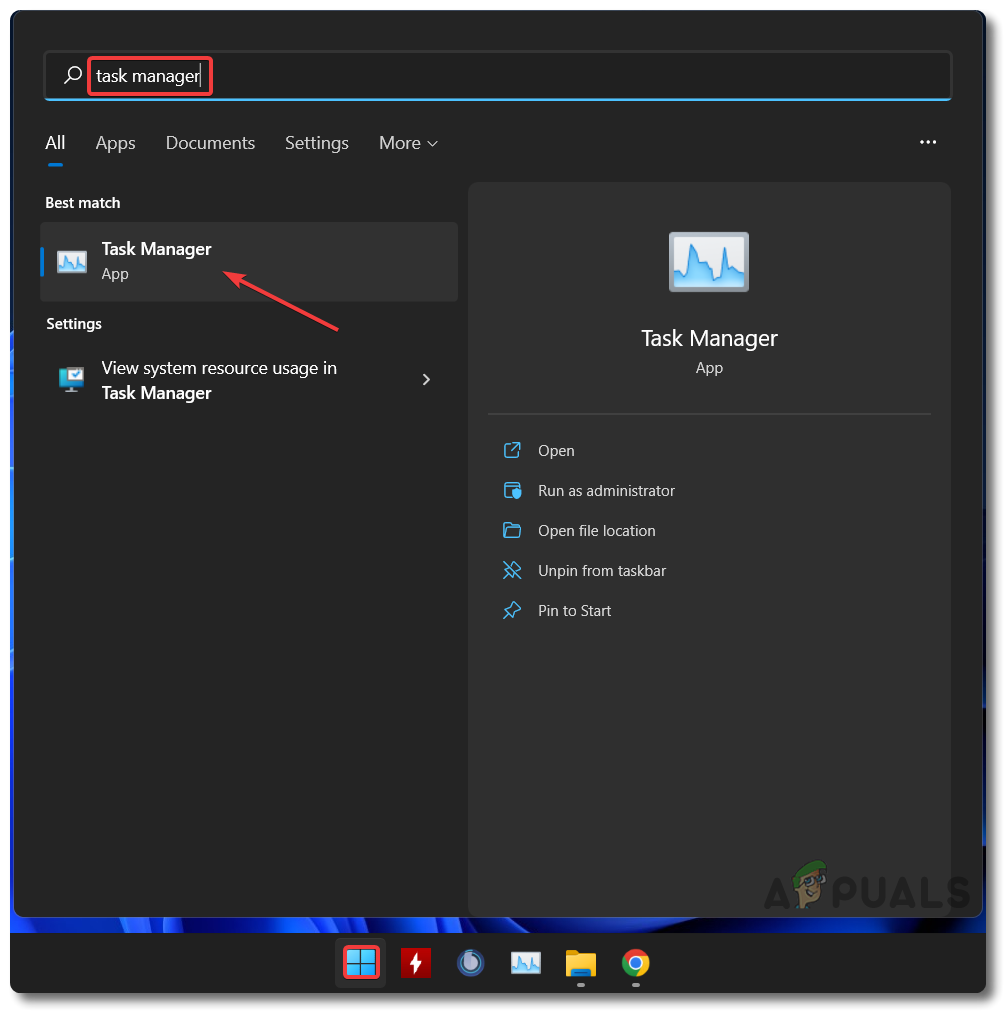Click the Unpin from taskbar icon
This screenshot has width=1004, height=1011.
click(512, 570)
